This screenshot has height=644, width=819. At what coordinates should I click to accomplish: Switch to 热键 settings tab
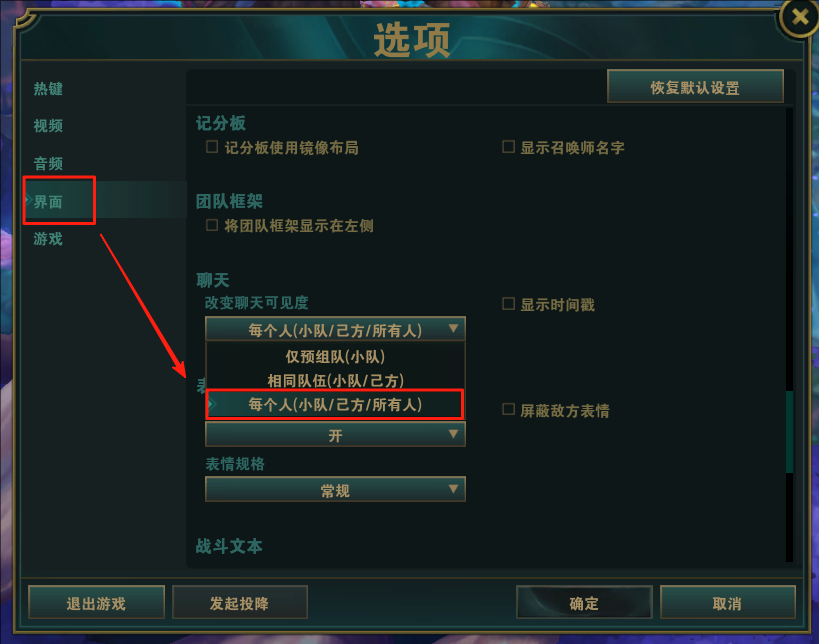48,89
